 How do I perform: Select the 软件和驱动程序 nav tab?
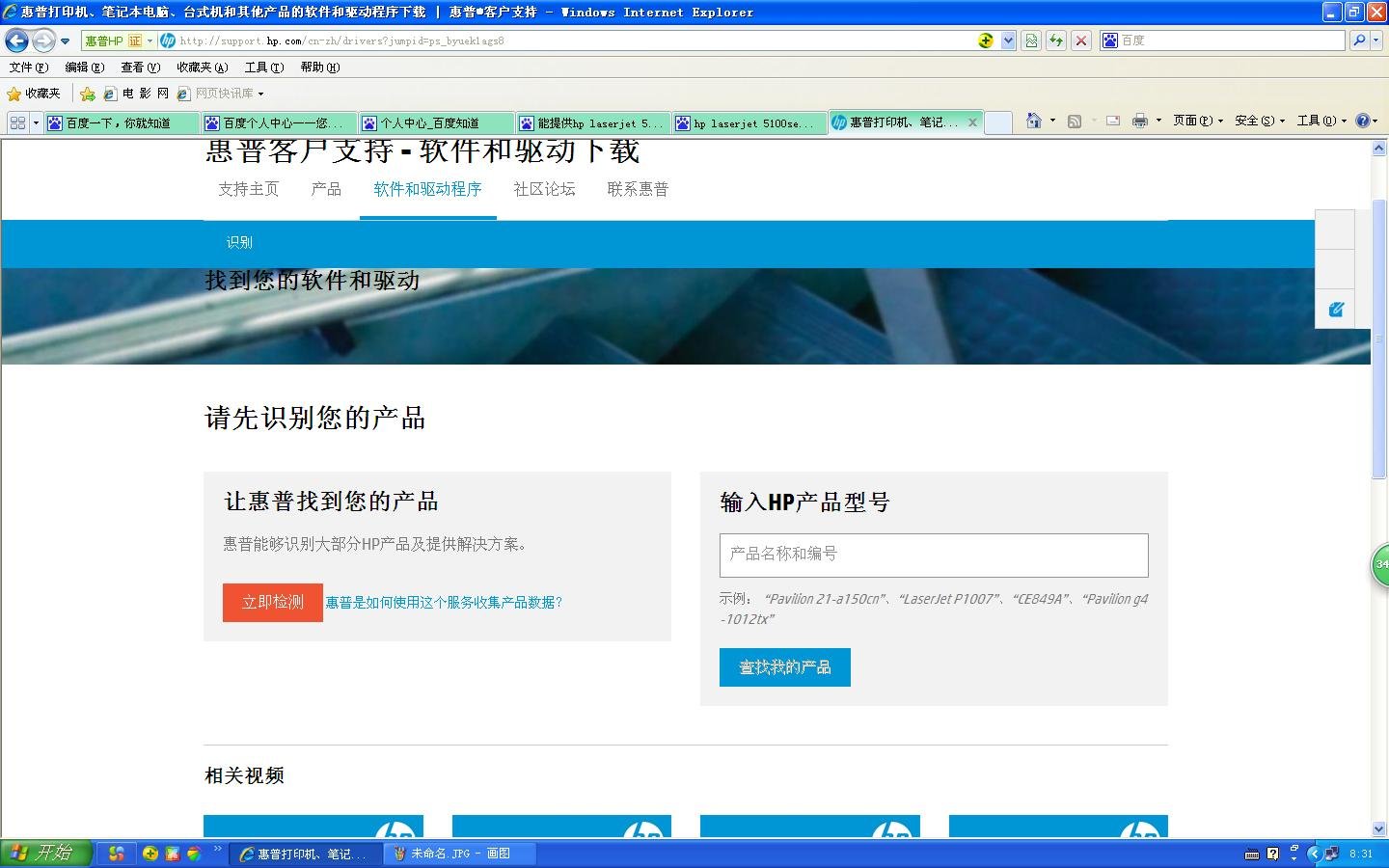coord(427,189)
